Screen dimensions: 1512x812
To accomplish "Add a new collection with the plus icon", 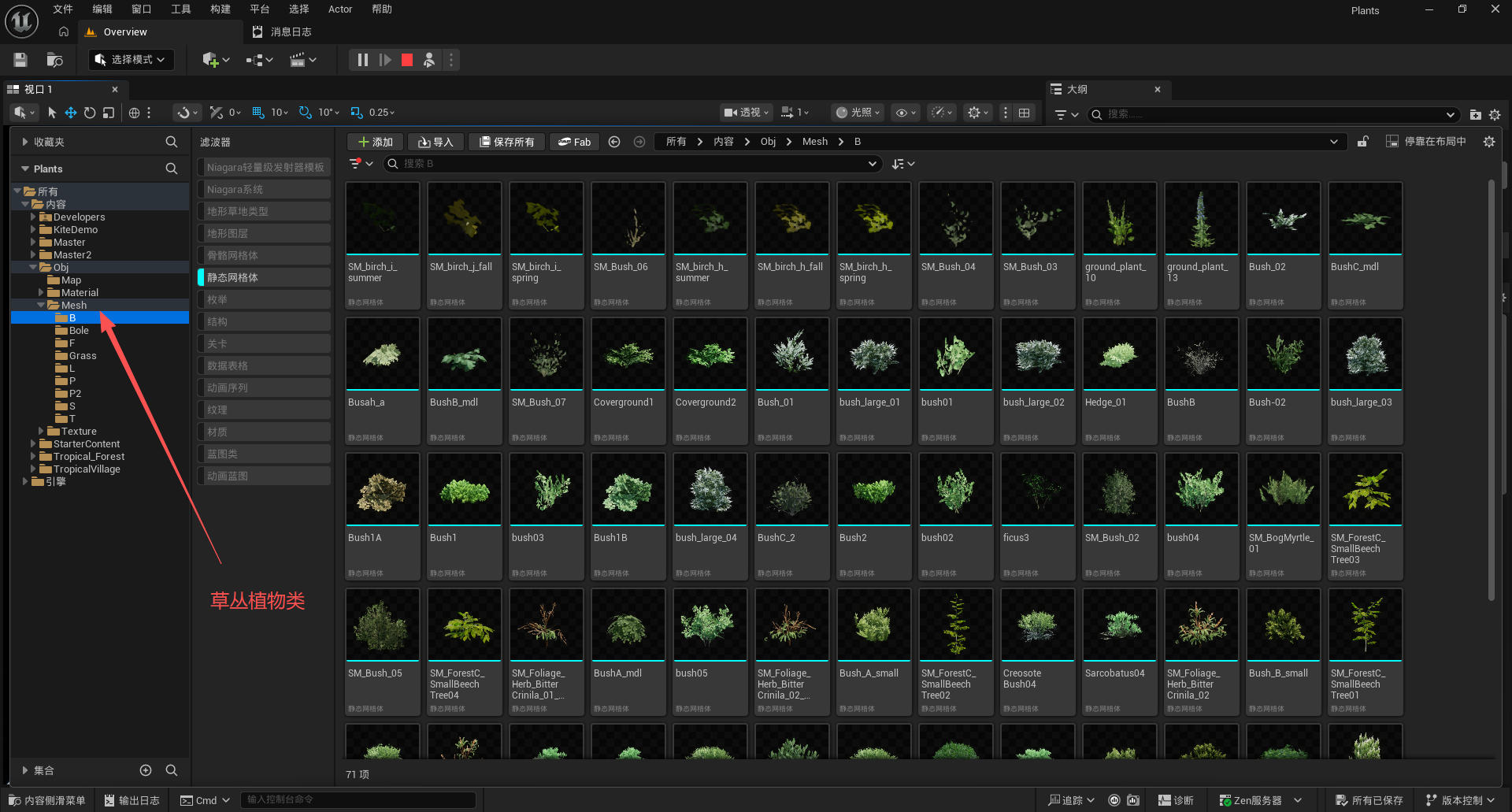I will click(146, 770).
